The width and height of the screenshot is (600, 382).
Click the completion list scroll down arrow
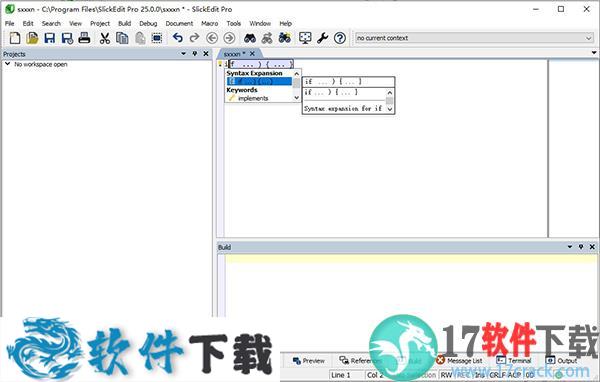(297, 98)
